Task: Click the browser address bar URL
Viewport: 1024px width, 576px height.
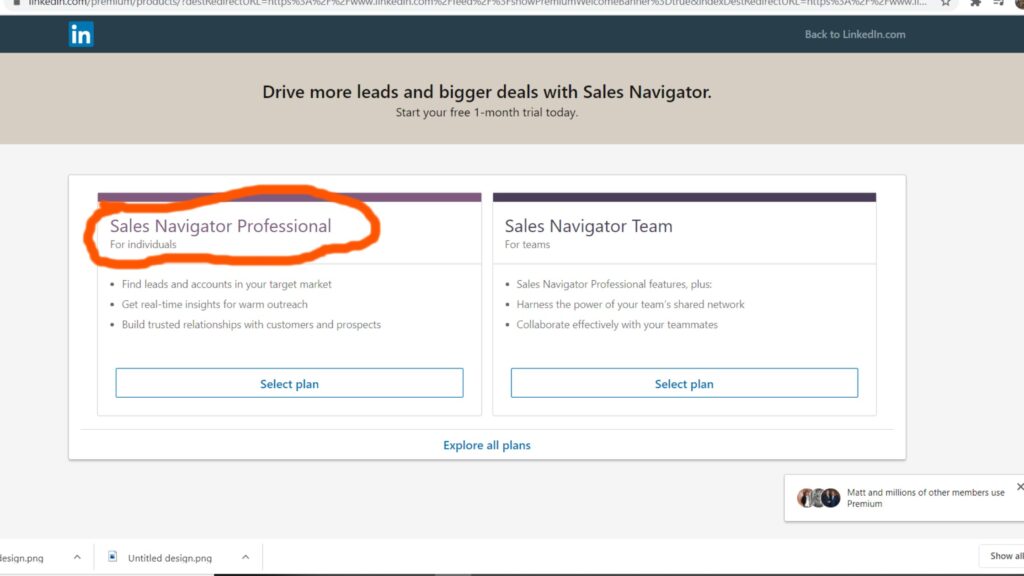Action: pos(477,3)
